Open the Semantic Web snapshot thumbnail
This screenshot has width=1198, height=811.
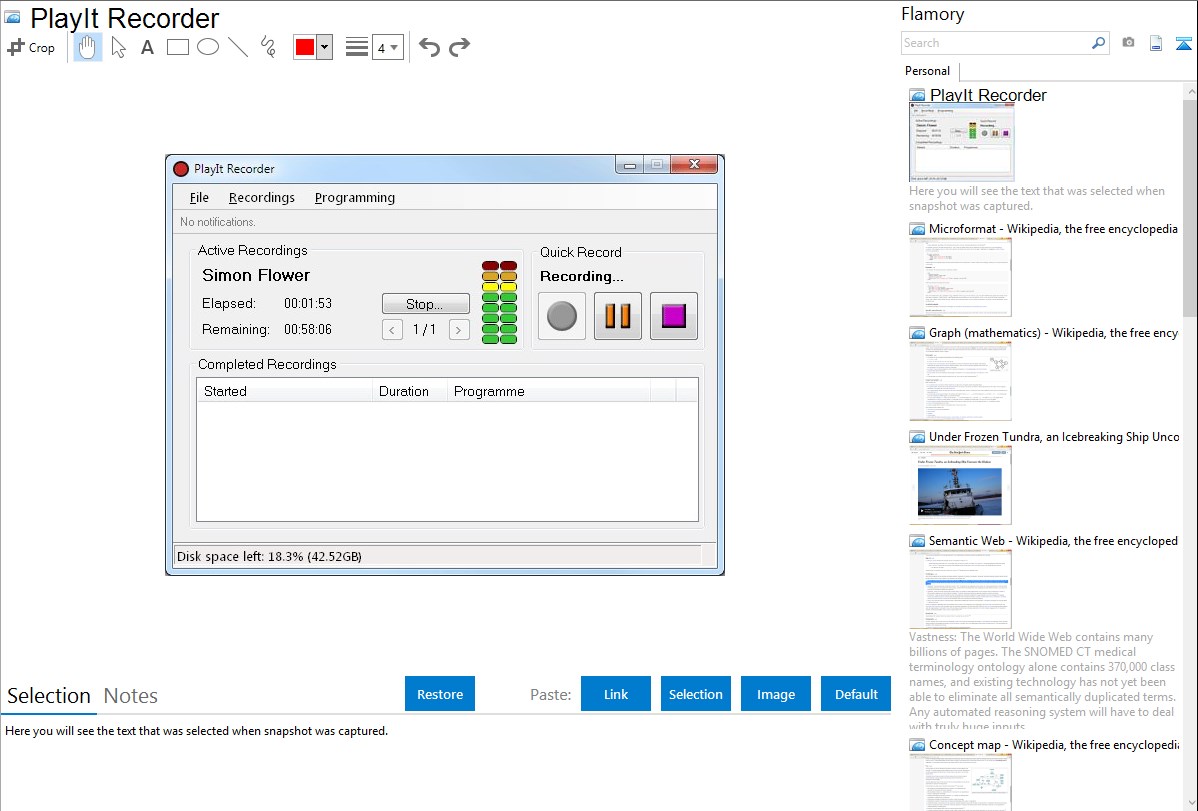[960, 589]
